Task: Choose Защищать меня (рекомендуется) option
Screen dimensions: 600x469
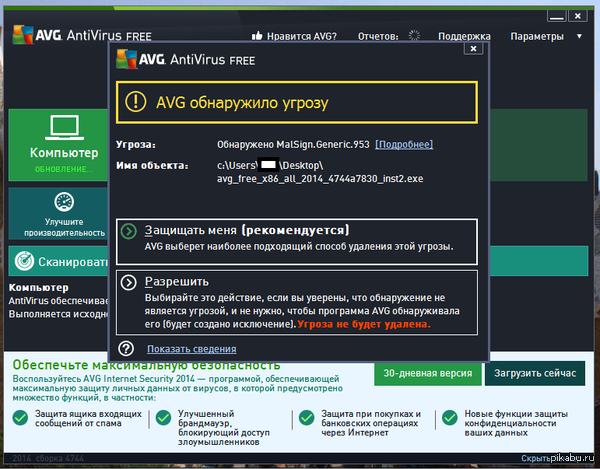Action: click(x=297, y=241)
